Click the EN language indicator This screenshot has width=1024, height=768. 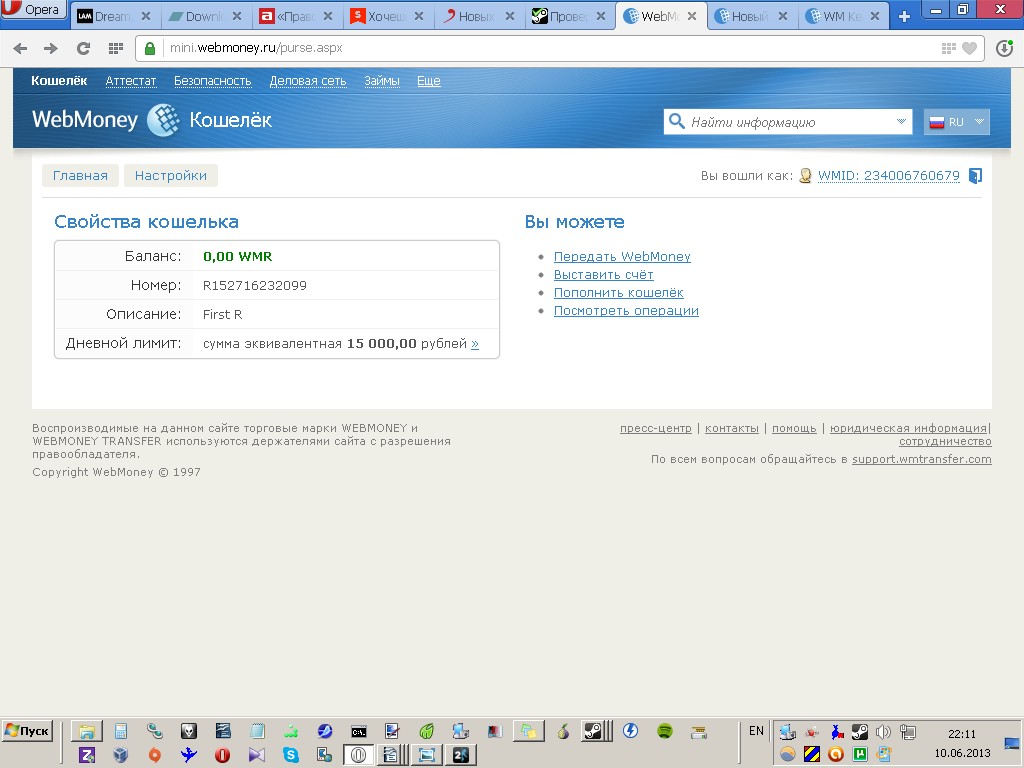point(756,731)
